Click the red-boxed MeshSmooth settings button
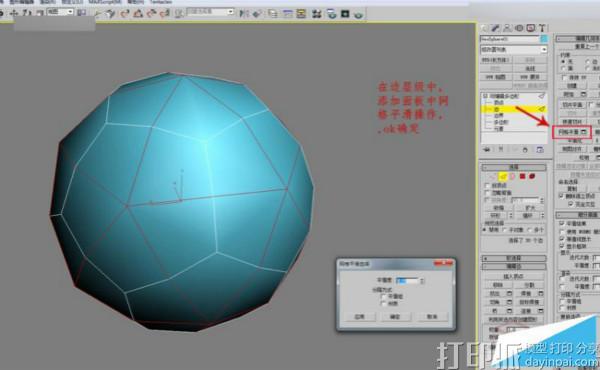 pyautogui.click(x=572, y=132)
